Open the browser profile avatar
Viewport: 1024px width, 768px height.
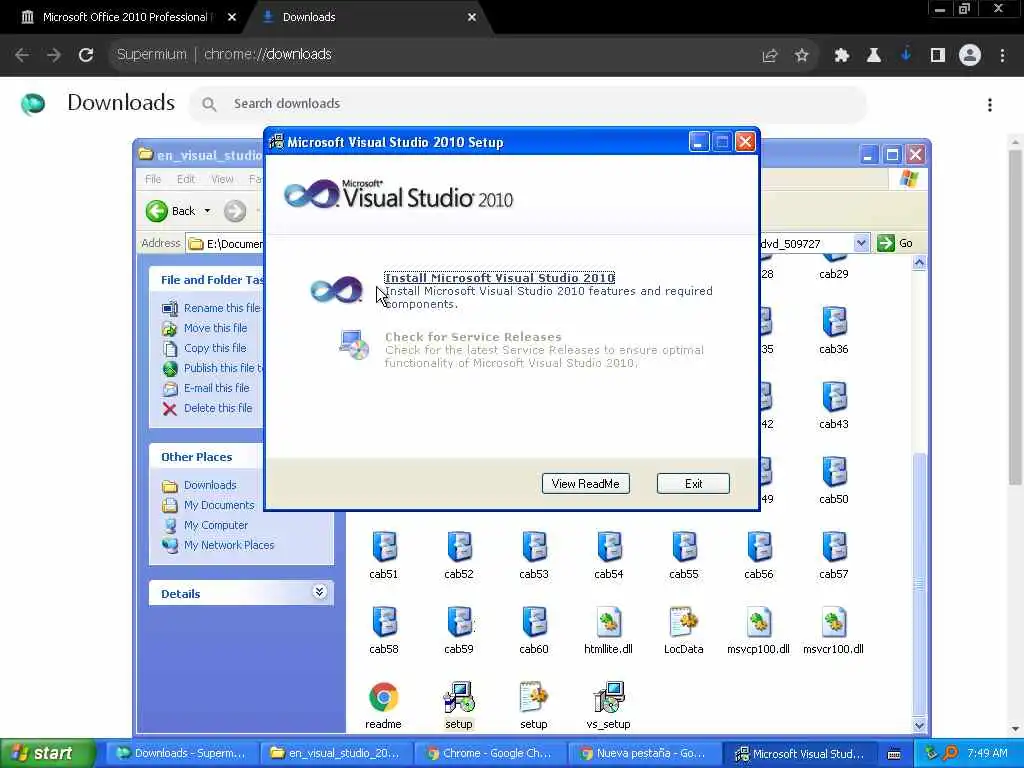(970, 56)
